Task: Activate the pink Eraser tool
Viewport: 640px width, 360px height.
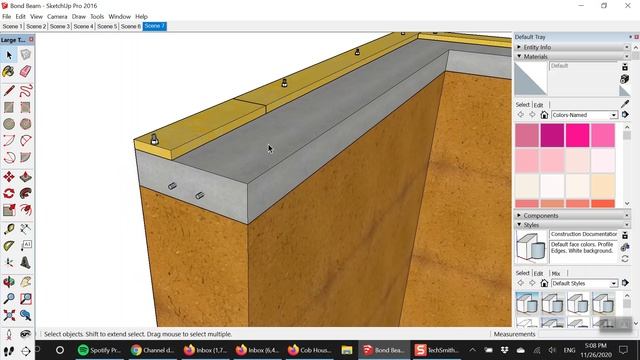Action: click(25, 71)
